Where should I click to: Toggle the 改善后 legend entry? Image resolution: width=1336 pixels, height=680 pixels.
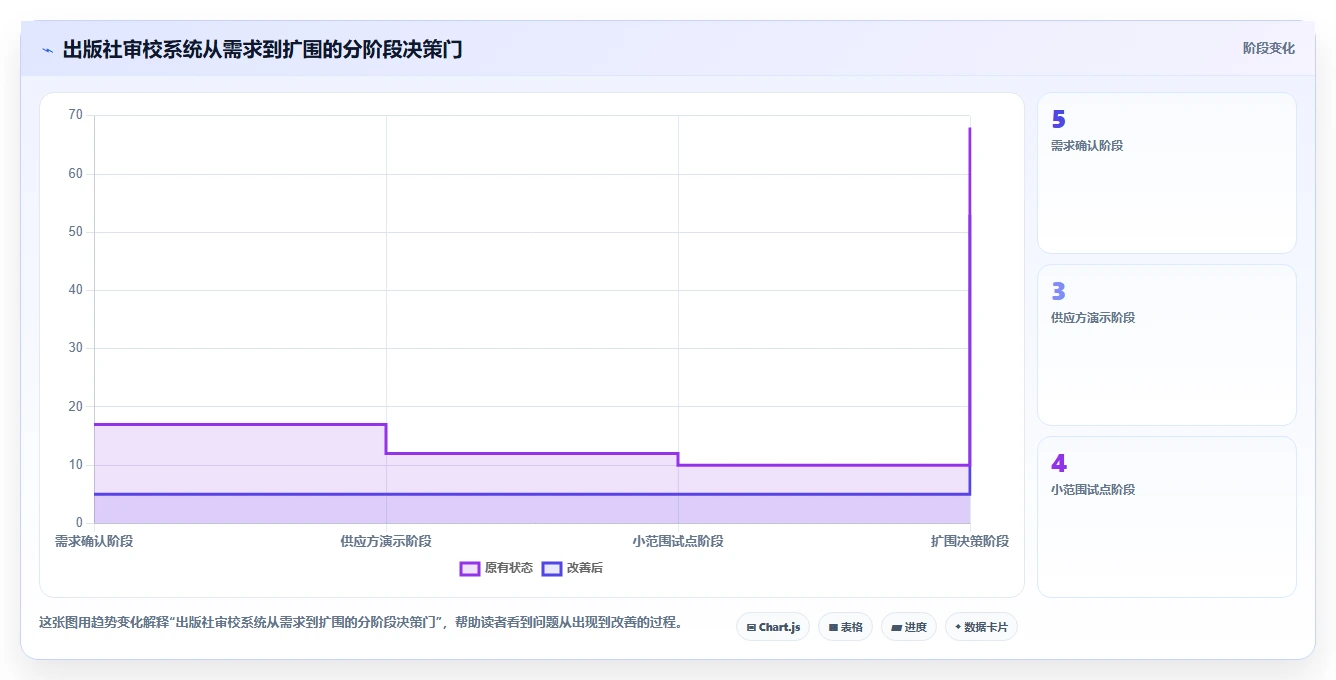click(572, 568)
